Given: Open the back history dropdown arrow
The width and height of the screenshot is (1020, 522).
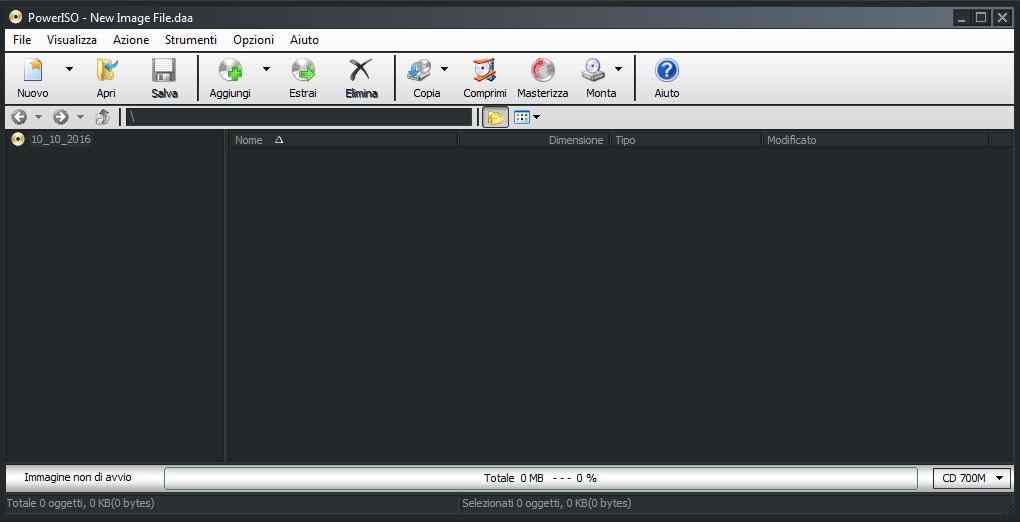Looking at the screenshot, I should pyautogui.click(x=38, y=117).
